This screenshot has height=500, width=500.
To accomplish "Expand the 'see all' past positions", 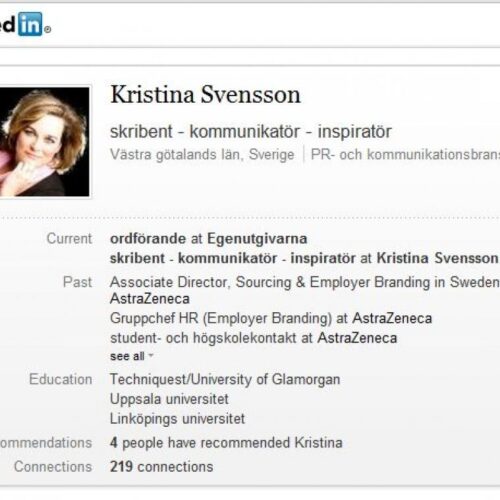I will tap(127, 356).
